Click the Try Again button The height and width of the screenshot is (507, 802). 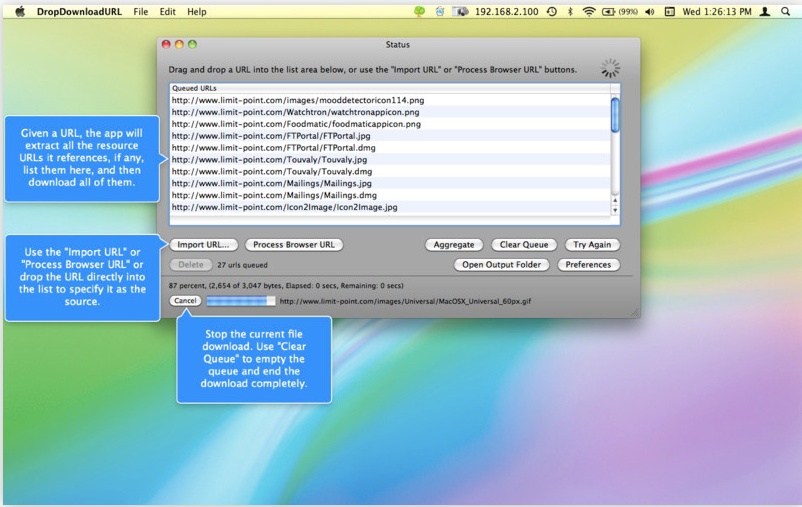click(592, 245)
